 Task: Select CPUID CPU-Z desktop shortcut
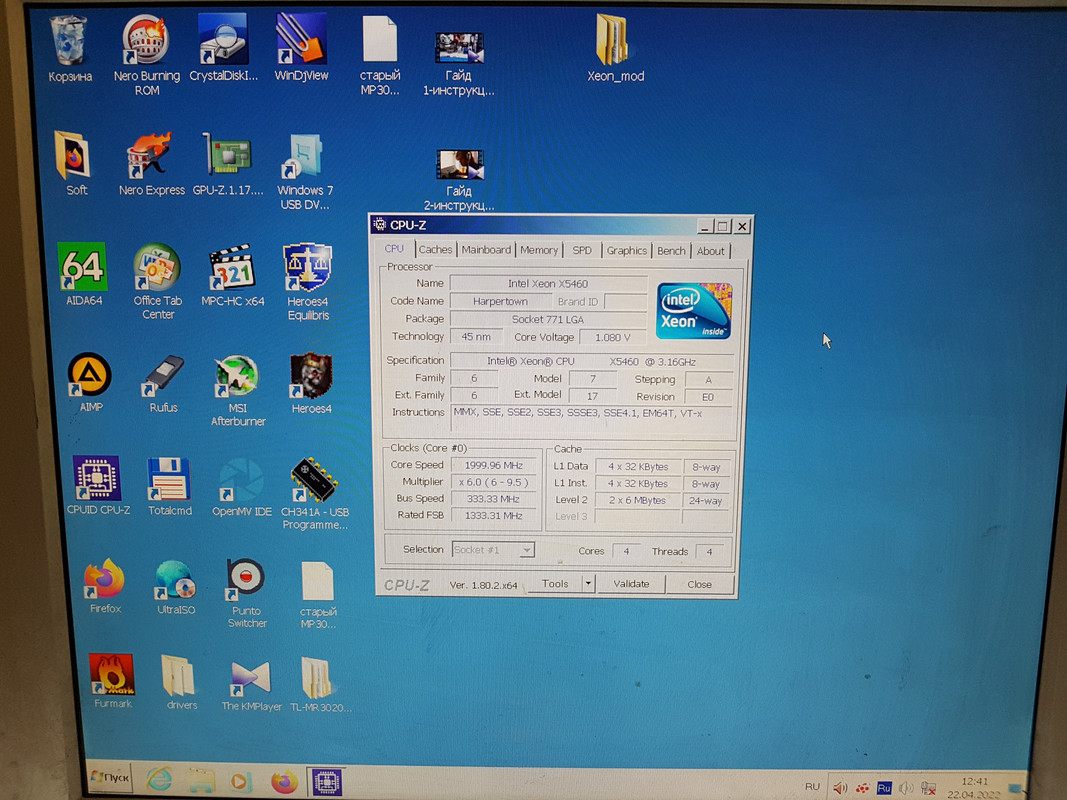click(98, 484)
